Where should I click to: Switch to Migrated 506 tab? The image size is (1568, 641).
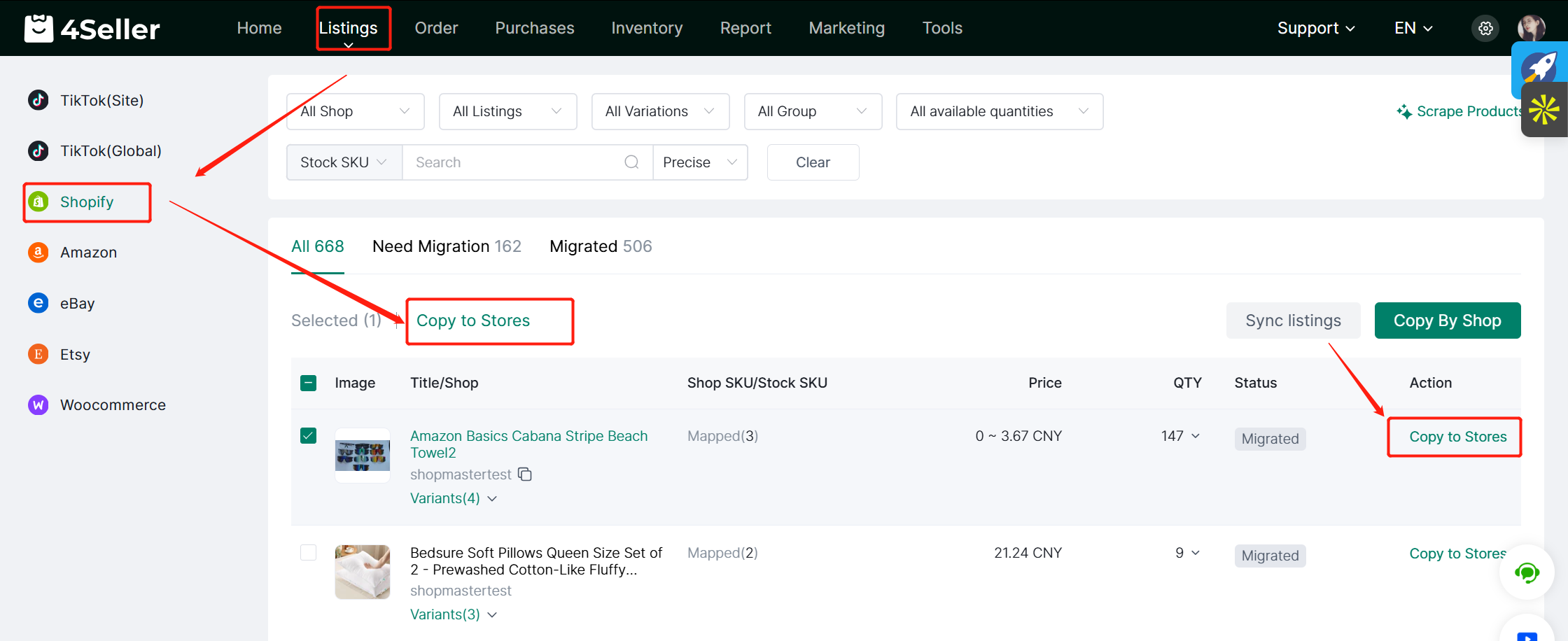click(601, 246)
